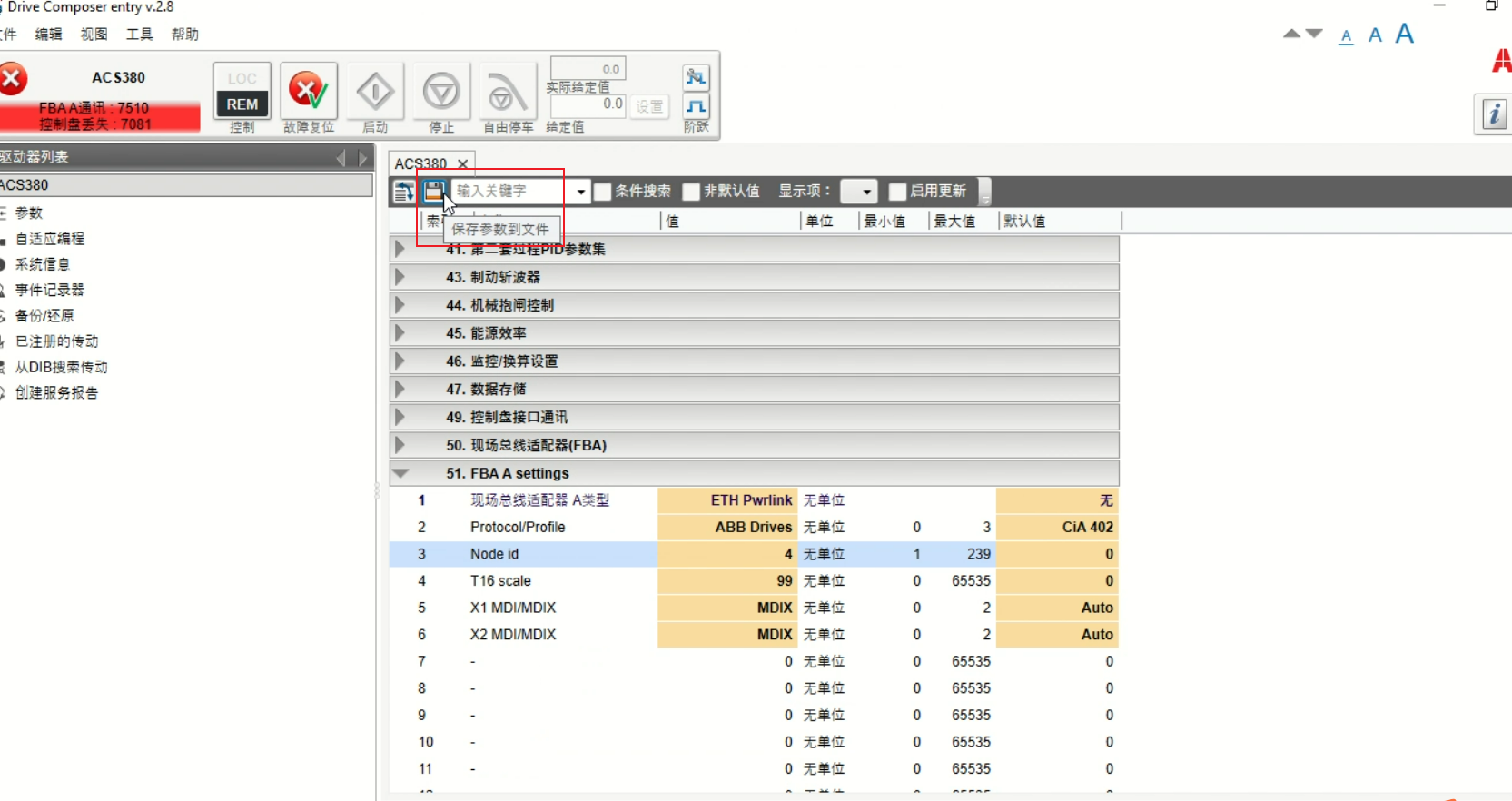The height and width of the screenshot is (801, 1512).
Task: Open the 显示项 dropdown
Action: click(x=858, y=192)
